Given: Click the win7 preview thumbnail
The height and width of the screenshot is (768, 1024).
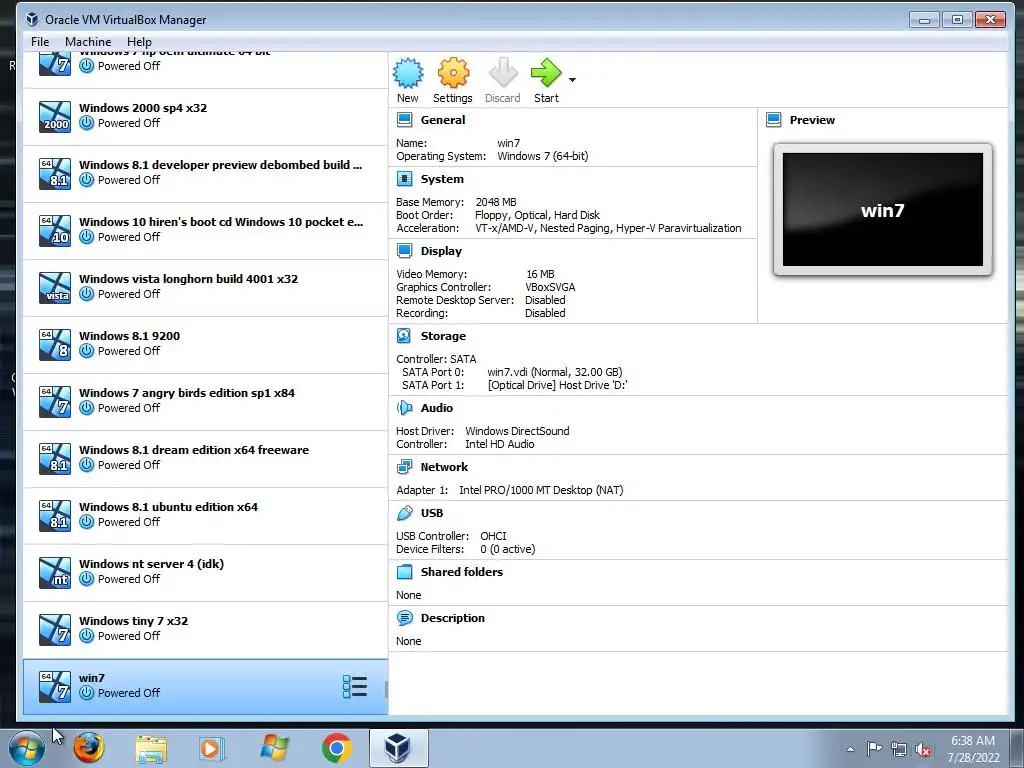Looking at the screenshot, I should click(x=882, y=210).
